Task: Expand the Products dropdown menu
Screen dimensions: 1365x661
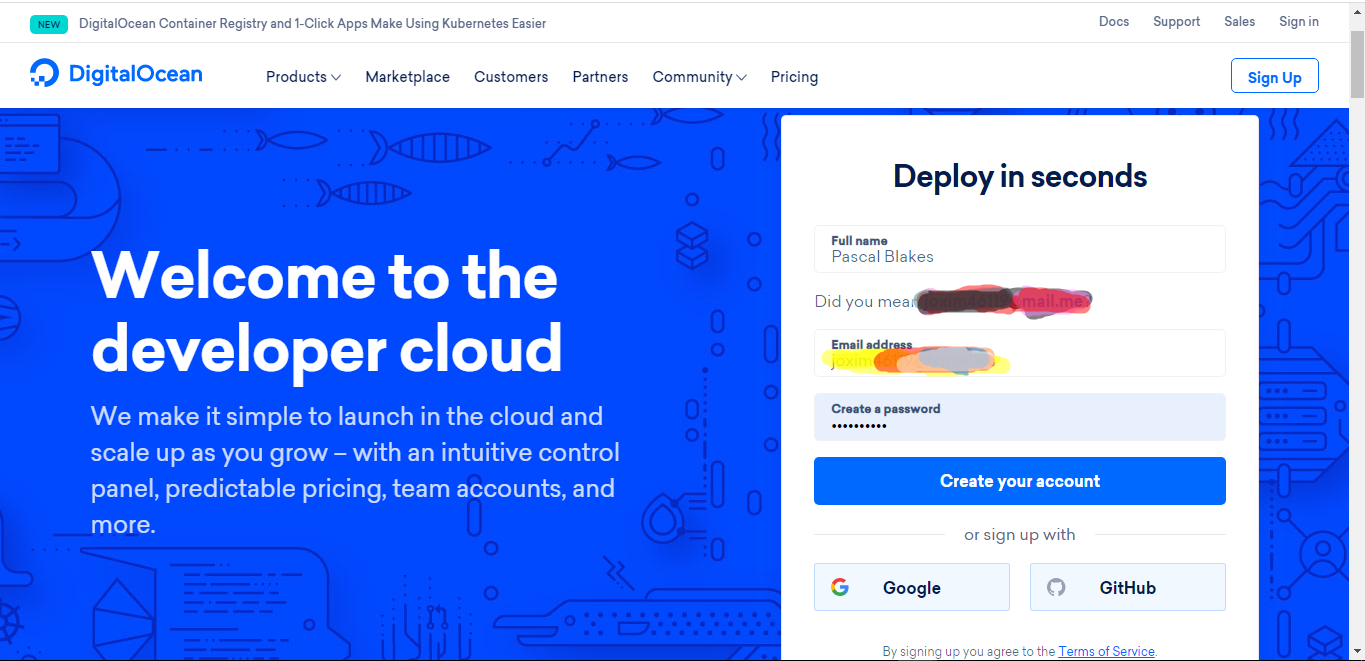Action: tap(303, 77)
